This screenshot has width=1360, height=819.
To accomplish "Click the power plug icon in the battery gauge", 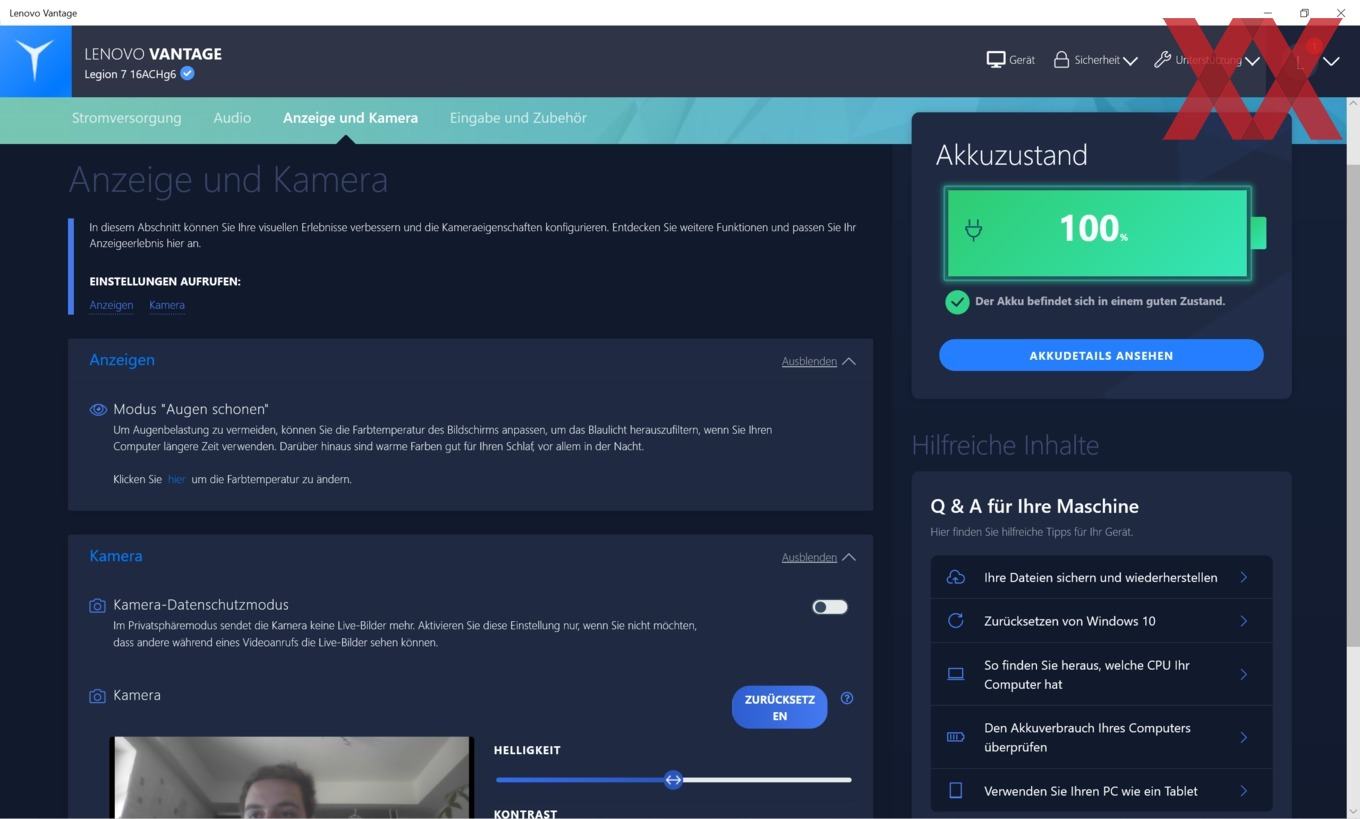I will pyautogui.click(x=973, y=230).
